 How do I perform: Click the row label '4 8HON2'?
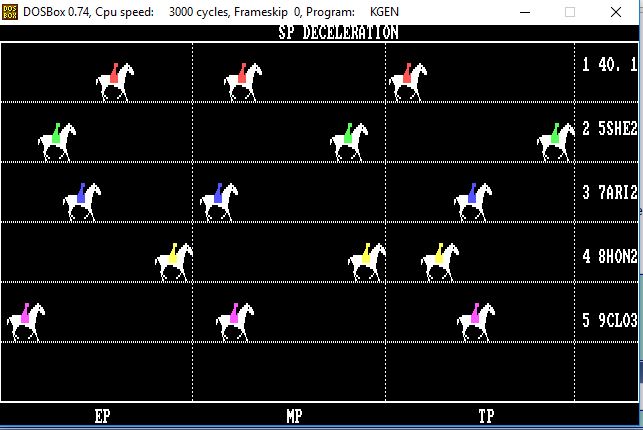coord(610,257)
